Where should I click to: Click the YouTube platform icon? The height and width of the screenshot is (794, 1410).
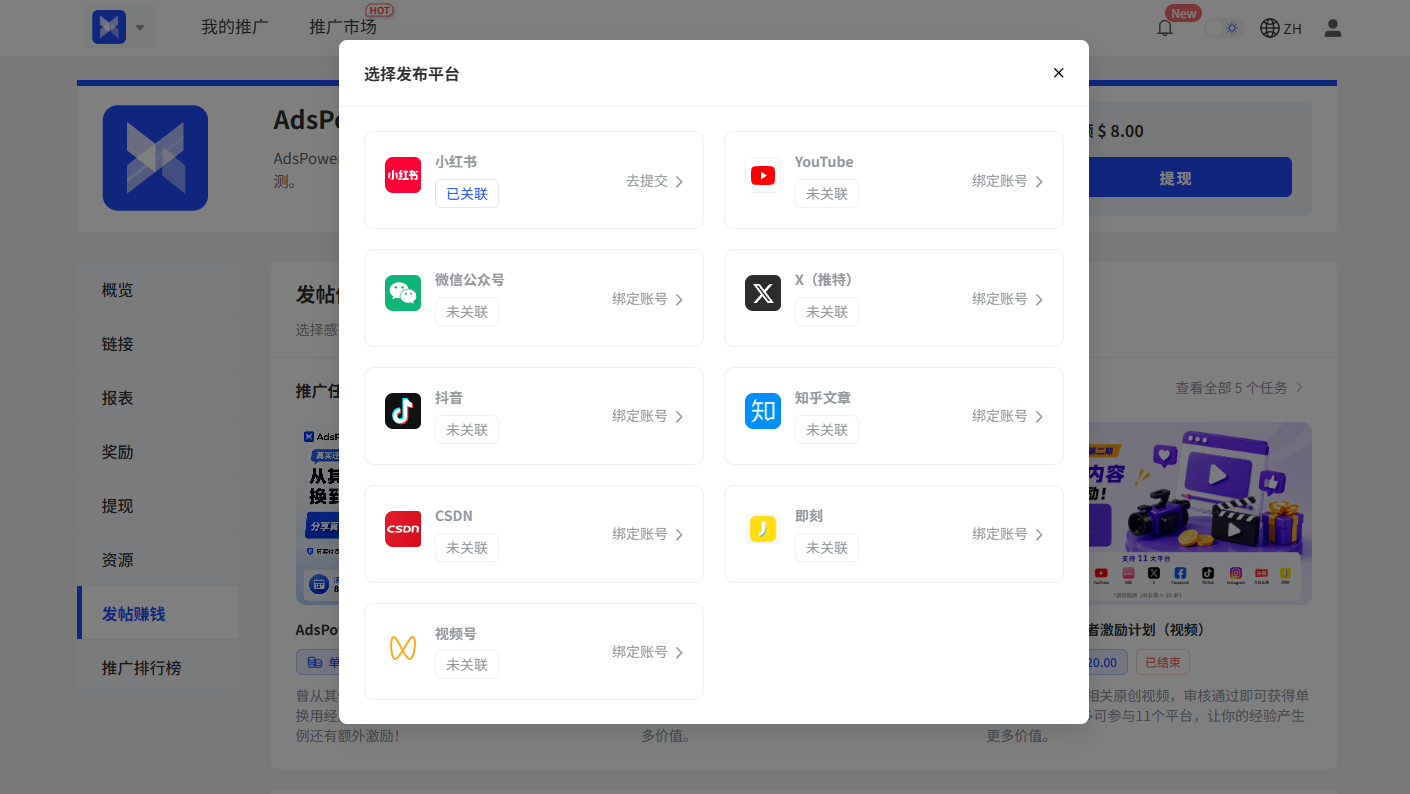pyautogui.click(x=763, y=175)
